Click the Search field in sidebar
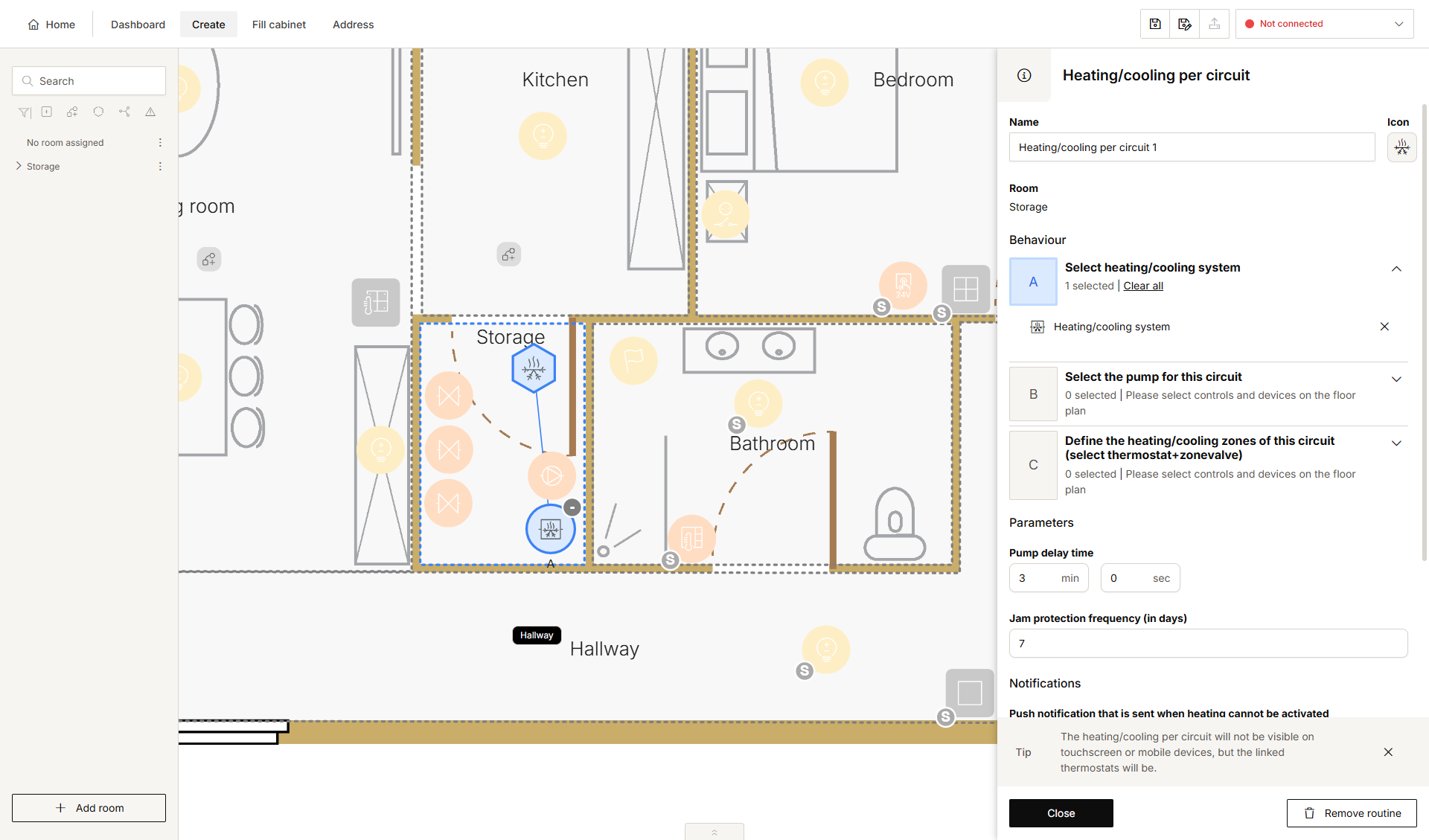Image resolution: width=1429 pixels, height=840 pixels. coord(89,81)
